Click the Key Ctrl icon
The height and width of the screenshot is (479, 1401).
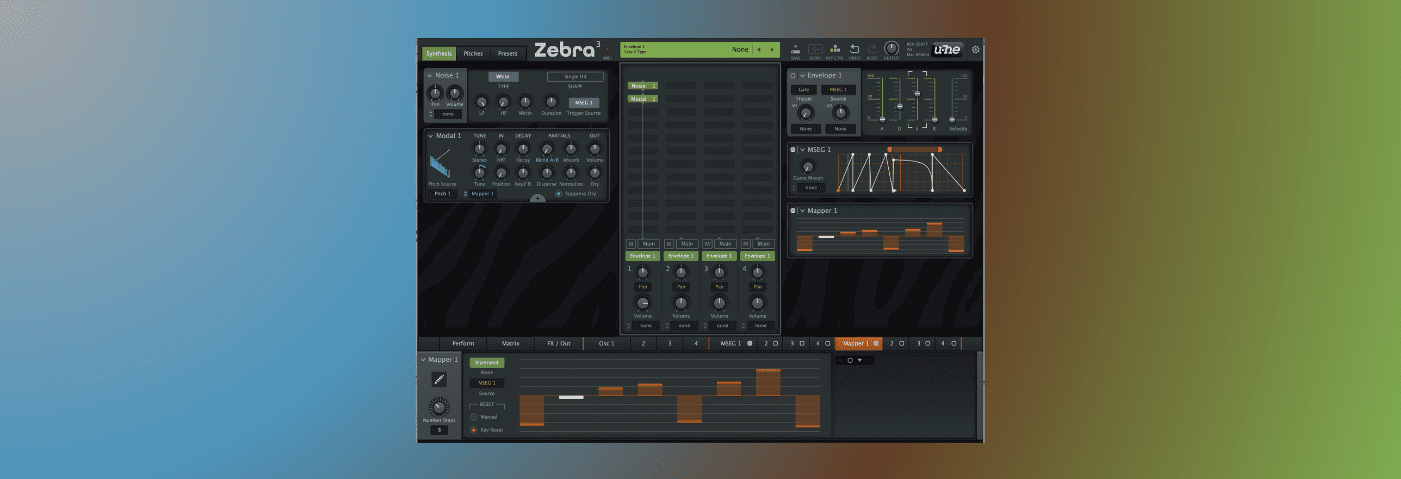(835, 49)
